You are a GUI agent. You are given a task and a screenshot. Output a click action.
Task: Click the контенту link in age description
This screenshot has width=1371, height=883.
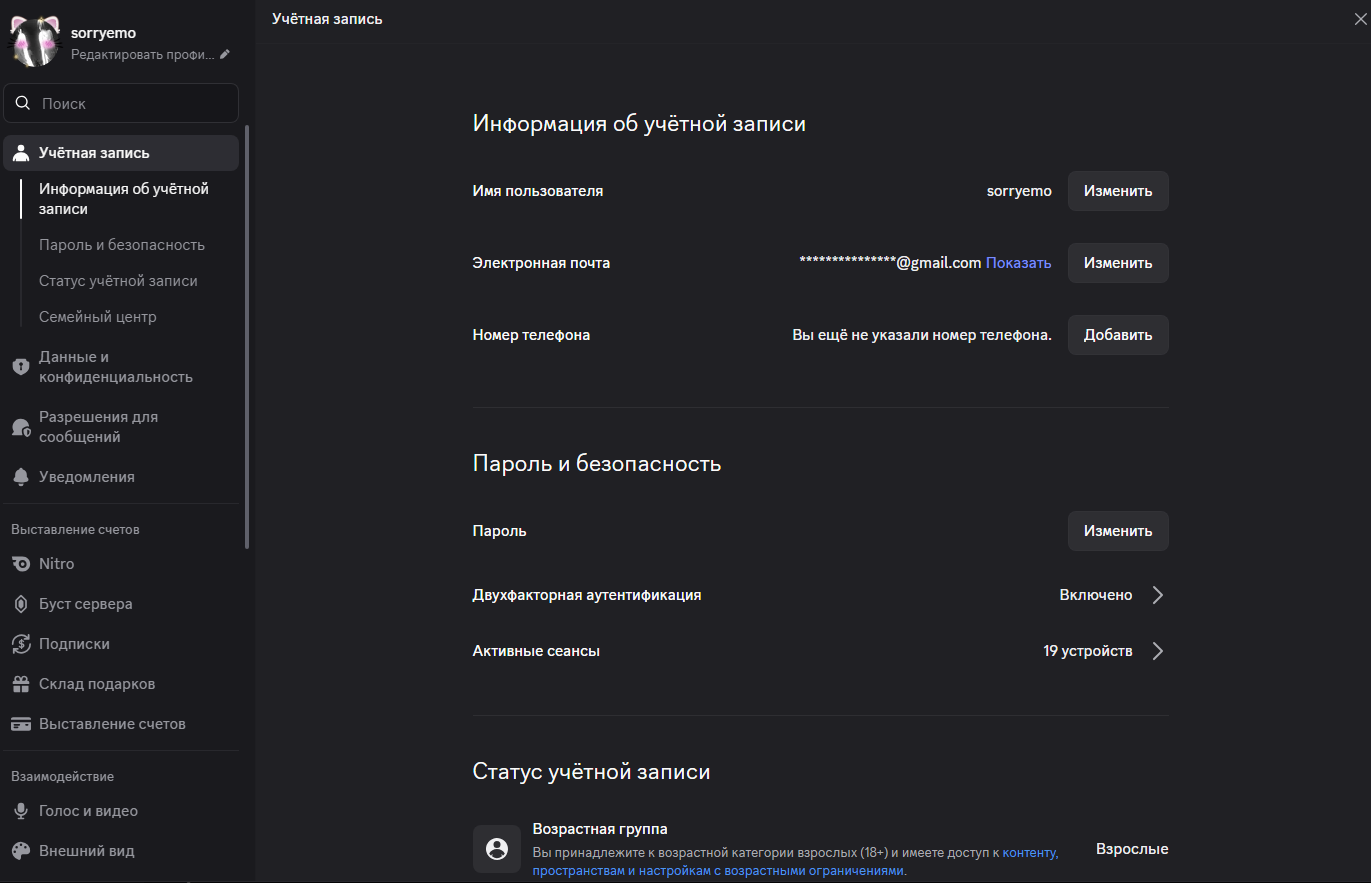[x=1029, y=853]
